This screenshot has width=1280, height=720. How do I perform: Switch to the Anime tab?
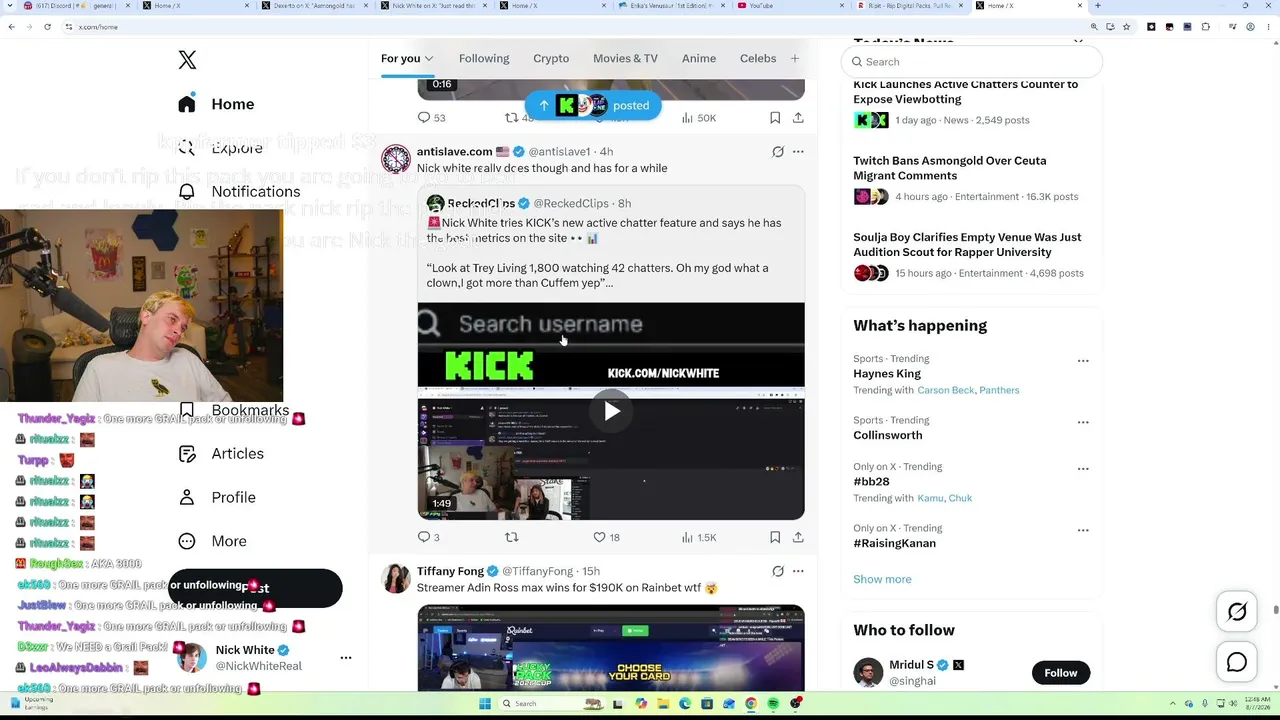point(699,59)
